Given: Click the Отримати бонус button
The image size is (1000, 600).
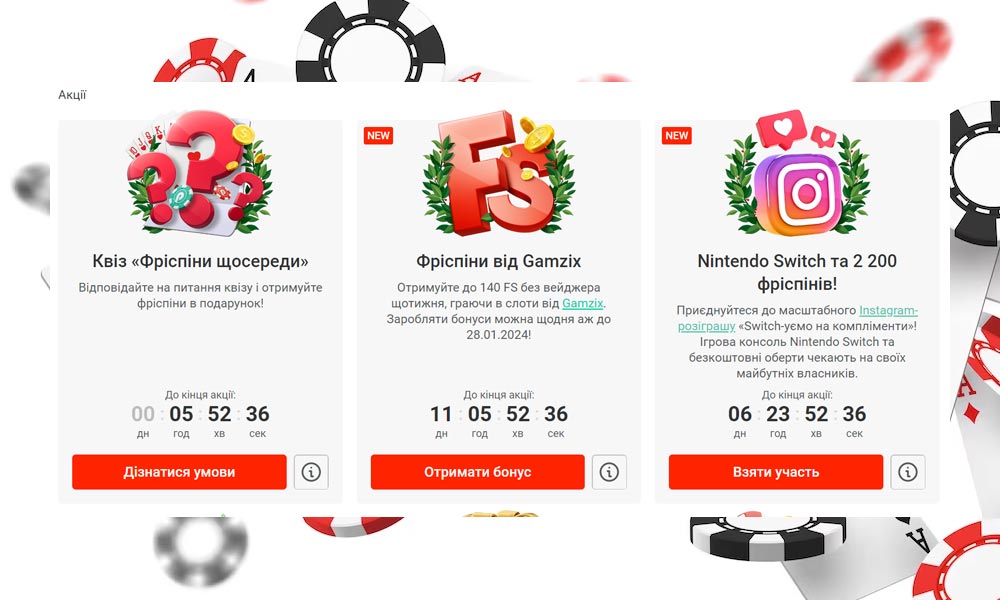Looking at the screenshot, I should point(478,472).
